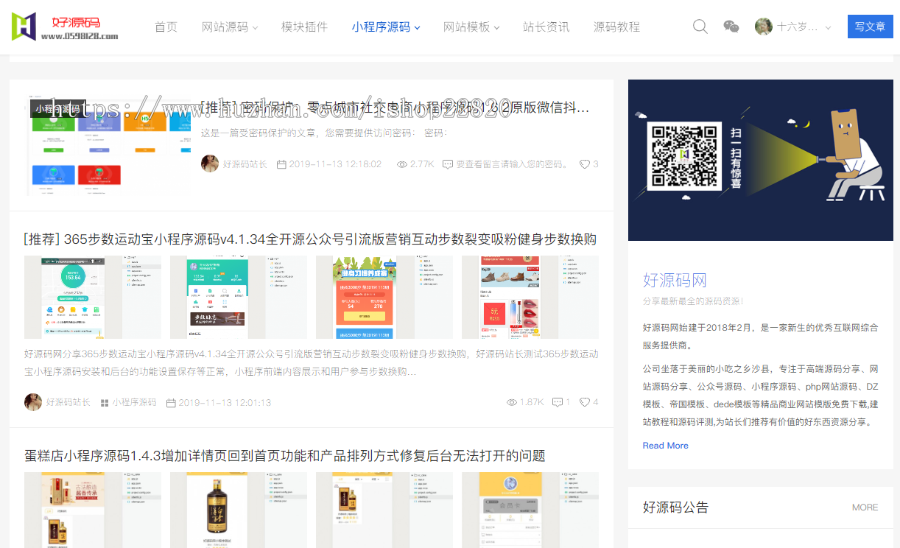The width and height of the screenshot is (900, 548).
Task: Click the 2.77K views eye icon
Action: tap(402, 164)
